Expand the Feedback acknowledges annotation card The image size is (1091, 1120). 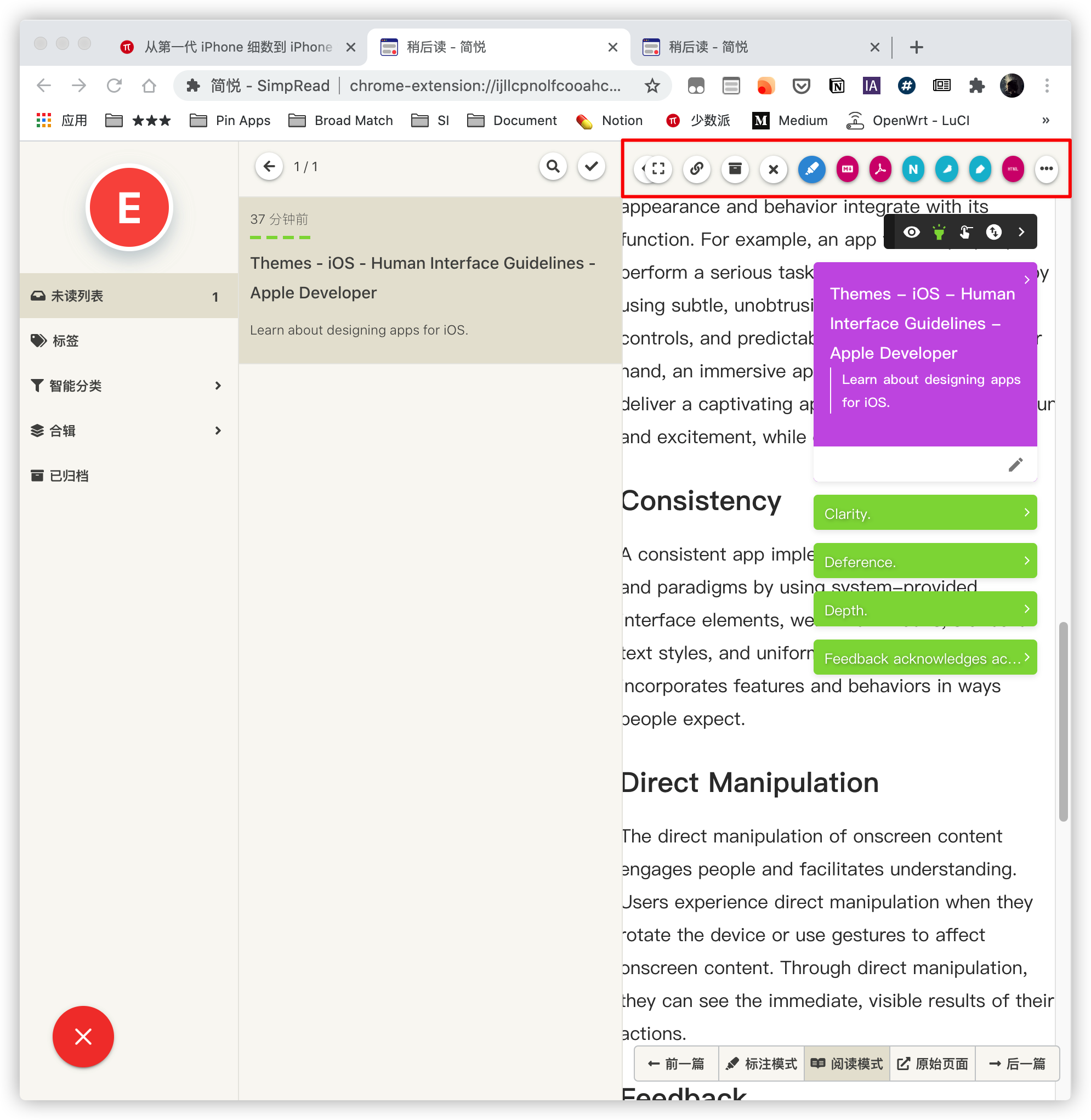925,658
